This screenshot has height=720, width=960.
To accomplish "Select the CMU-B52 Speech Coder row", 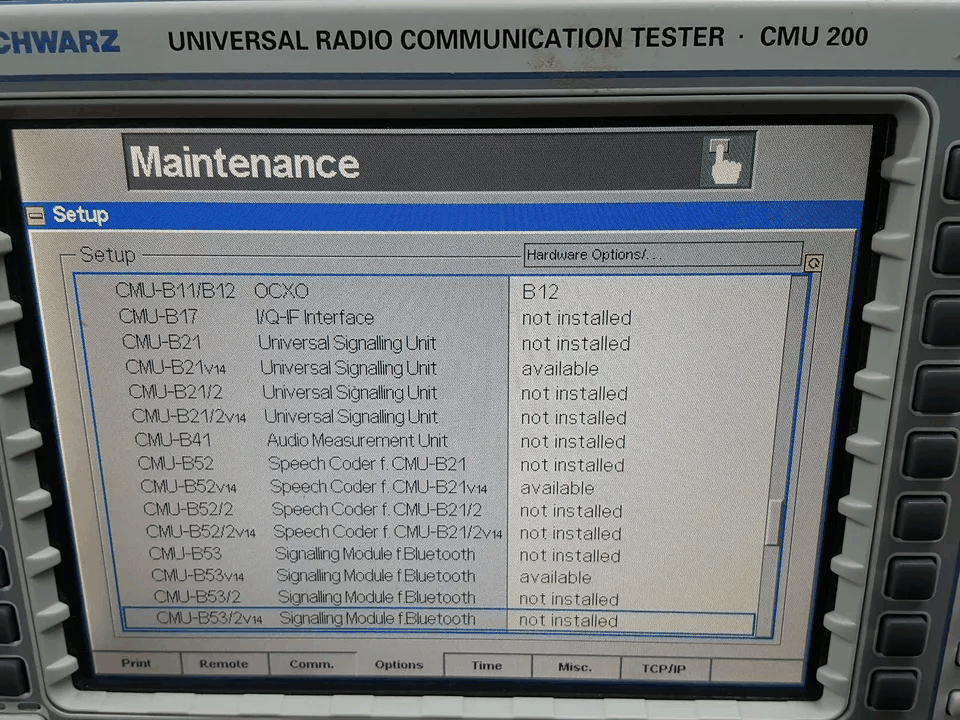I will [438, 464].
